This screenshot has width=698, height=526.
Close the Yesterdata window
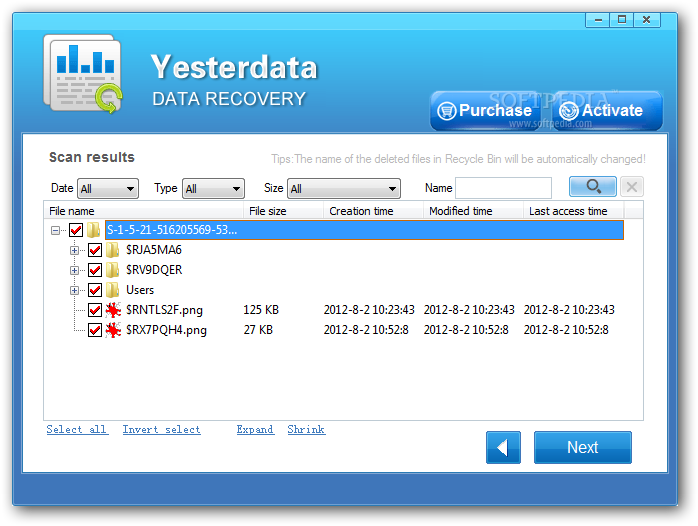coord(647,20)
